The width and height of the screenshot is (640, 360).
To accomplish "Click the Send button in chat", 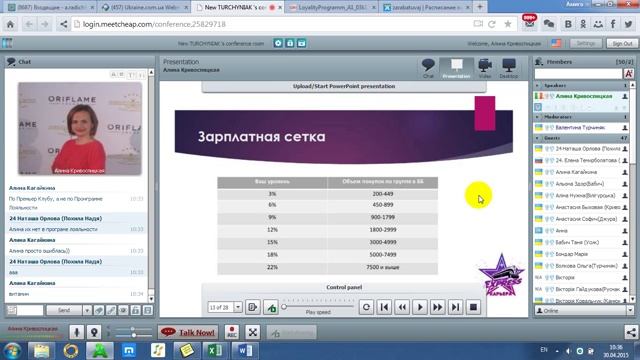I will point(64,310).
